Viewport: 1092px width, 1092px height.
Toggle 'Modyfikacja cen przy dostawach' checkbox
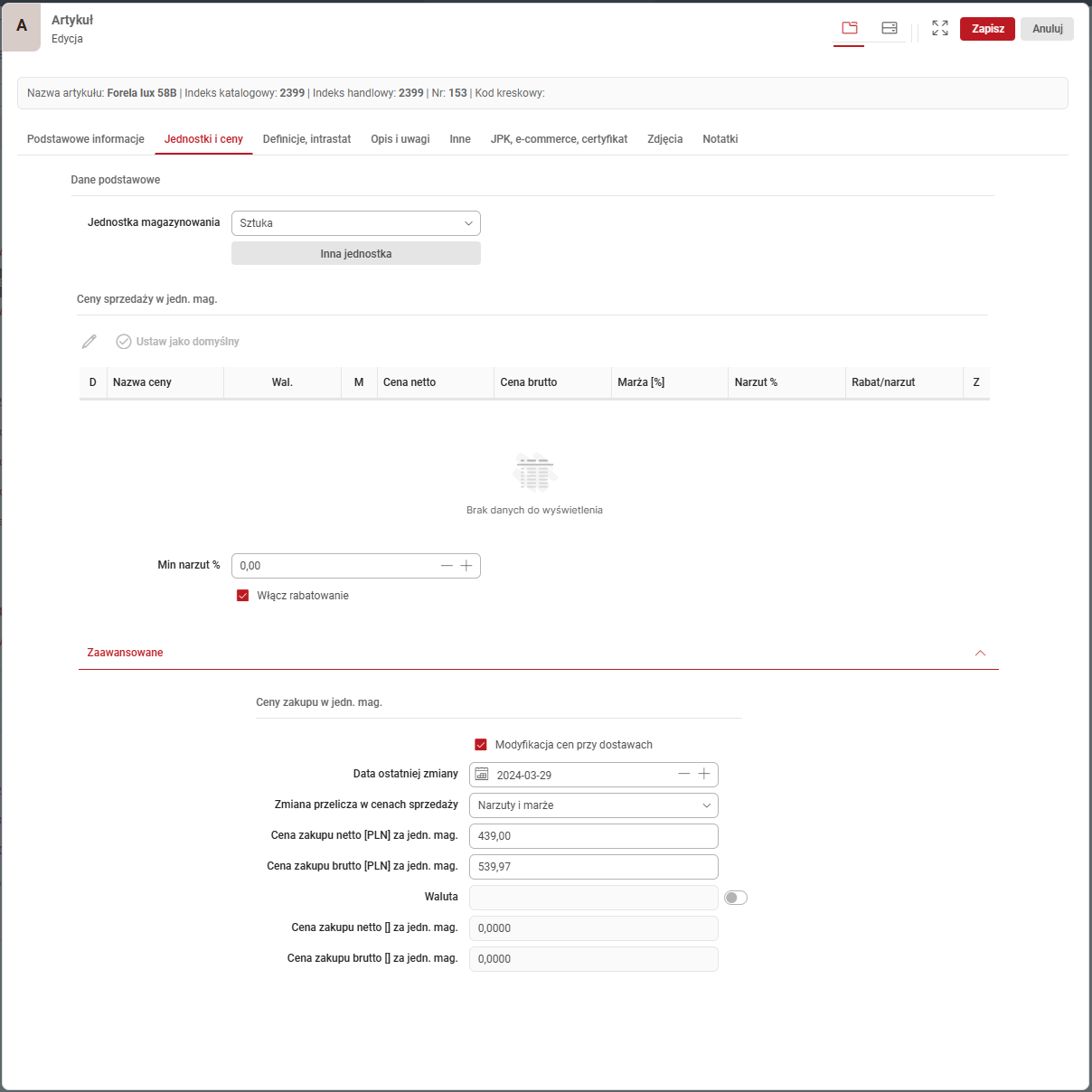[x=481, y=745]
